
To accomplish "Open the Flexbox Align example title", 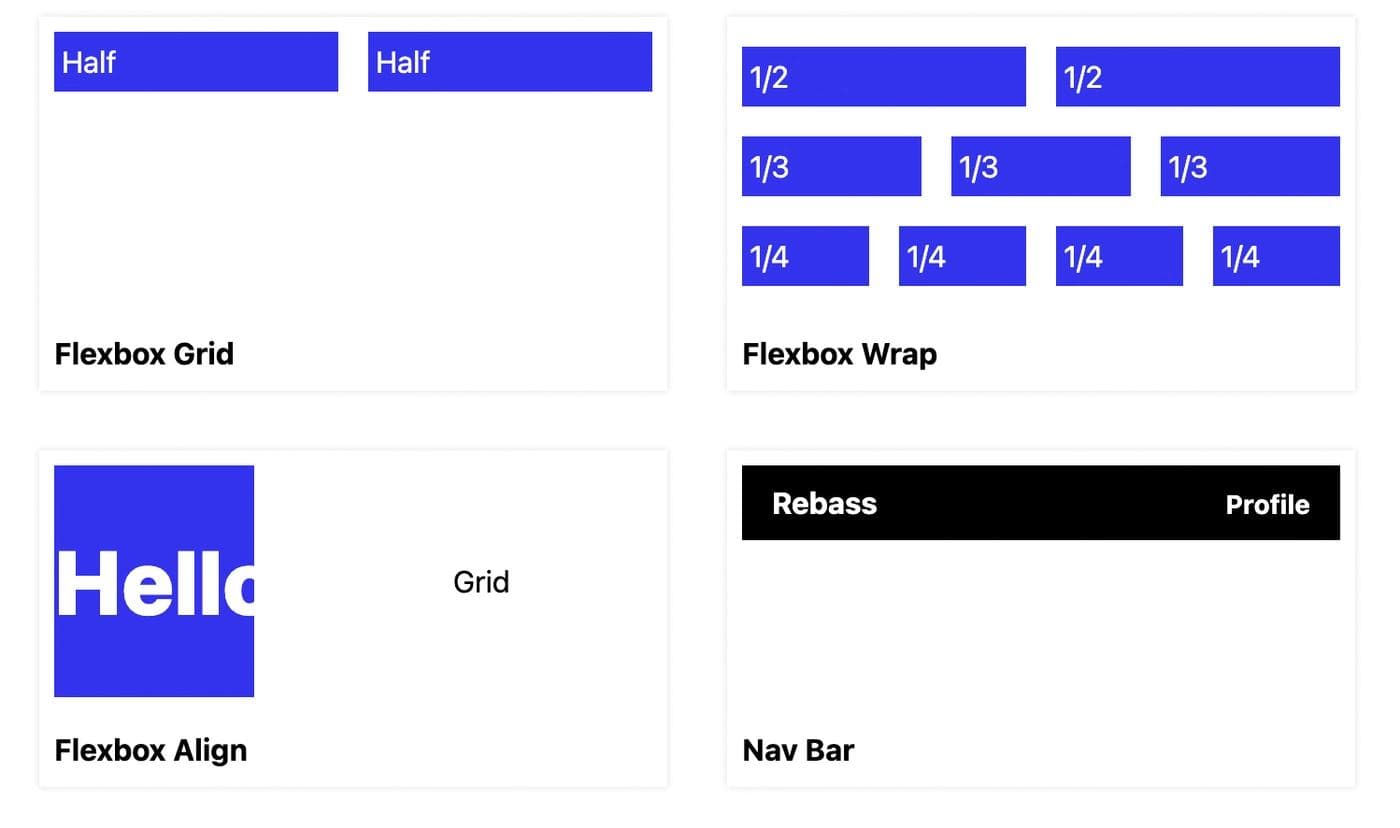I will tap(150, 750).
